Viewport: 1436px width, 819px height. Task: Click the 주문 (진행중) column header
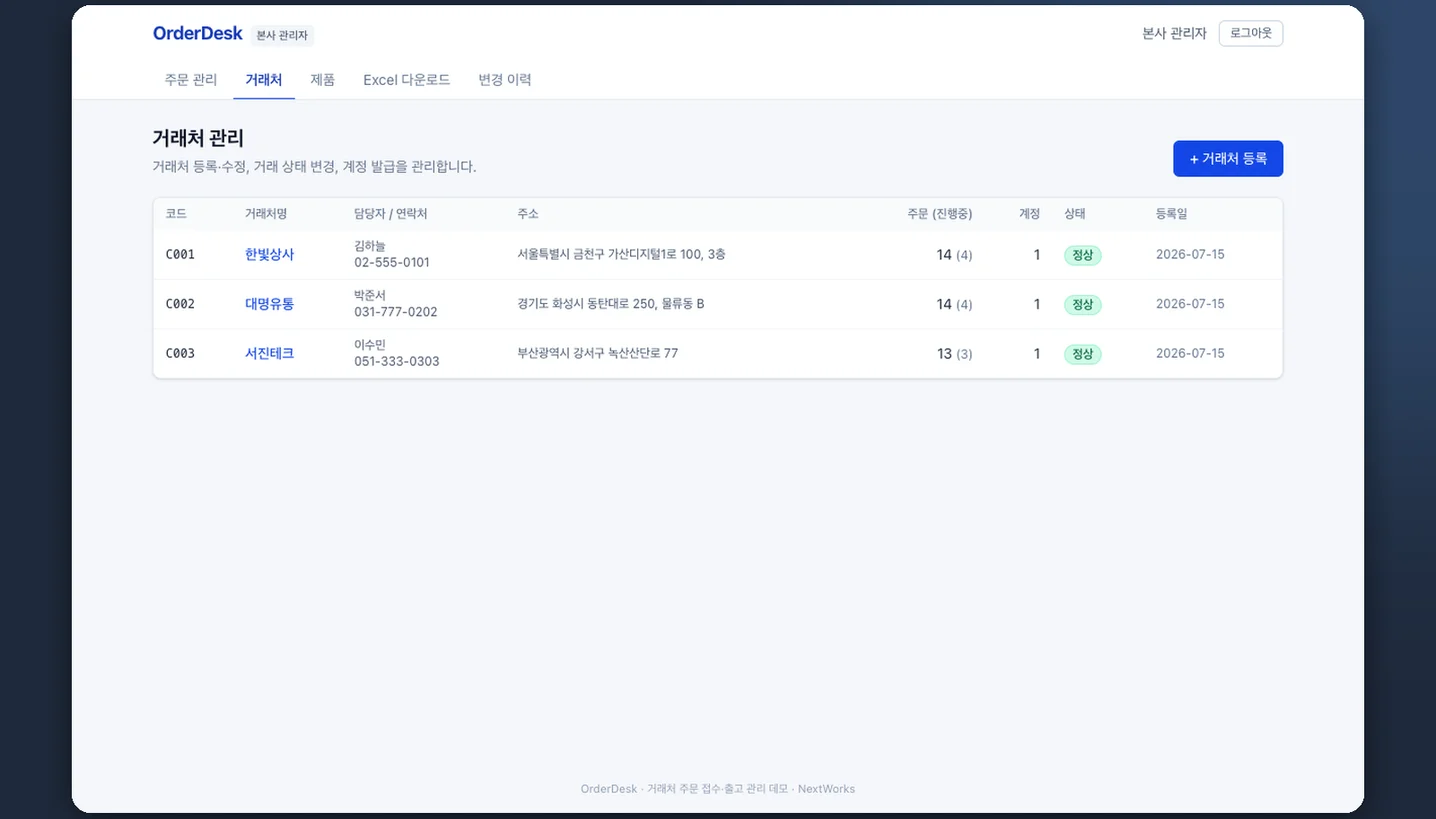[x=939, y=214]
